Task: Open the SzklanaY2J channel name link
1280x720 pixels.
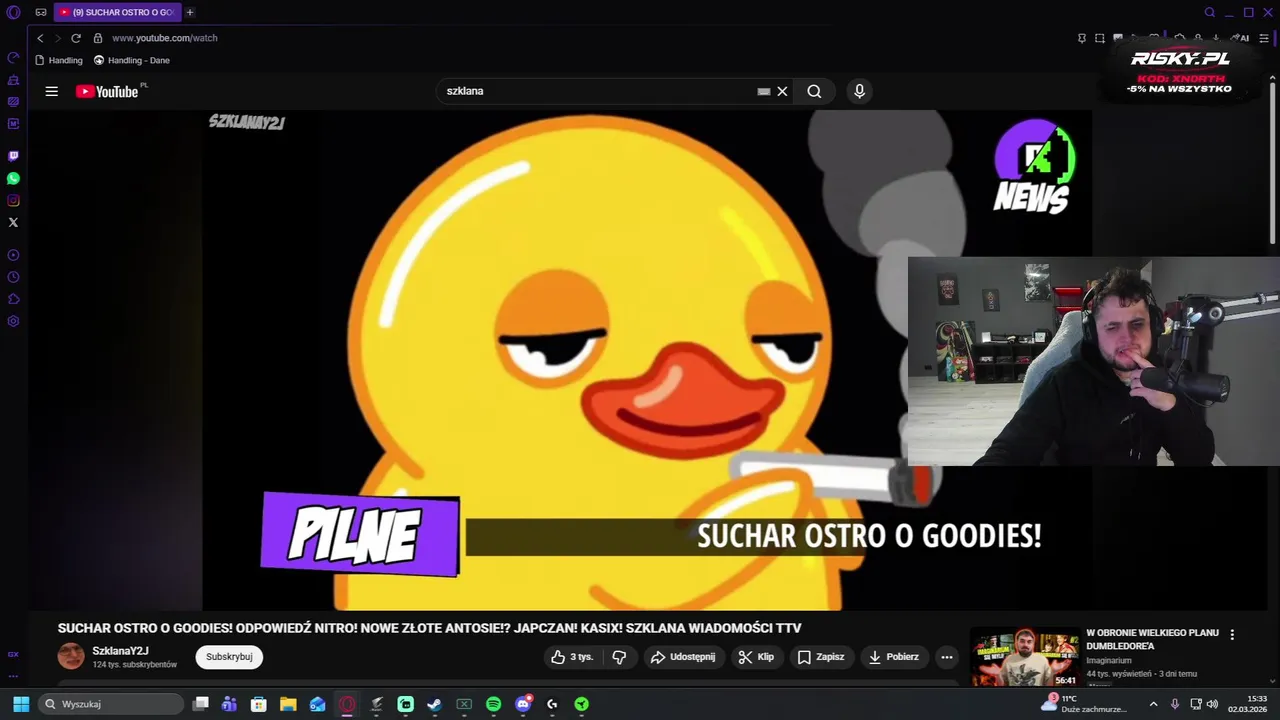Action: (120, 651)
